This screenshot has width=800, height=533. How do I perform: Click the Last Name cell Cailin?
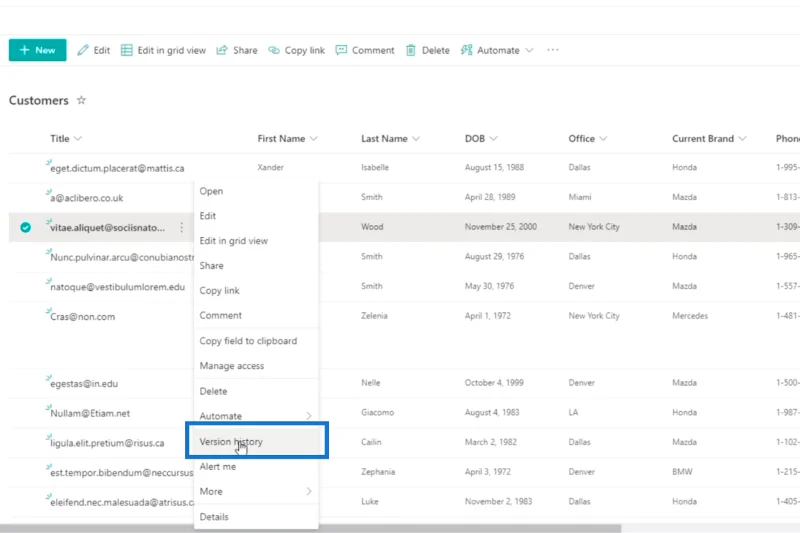371,442
